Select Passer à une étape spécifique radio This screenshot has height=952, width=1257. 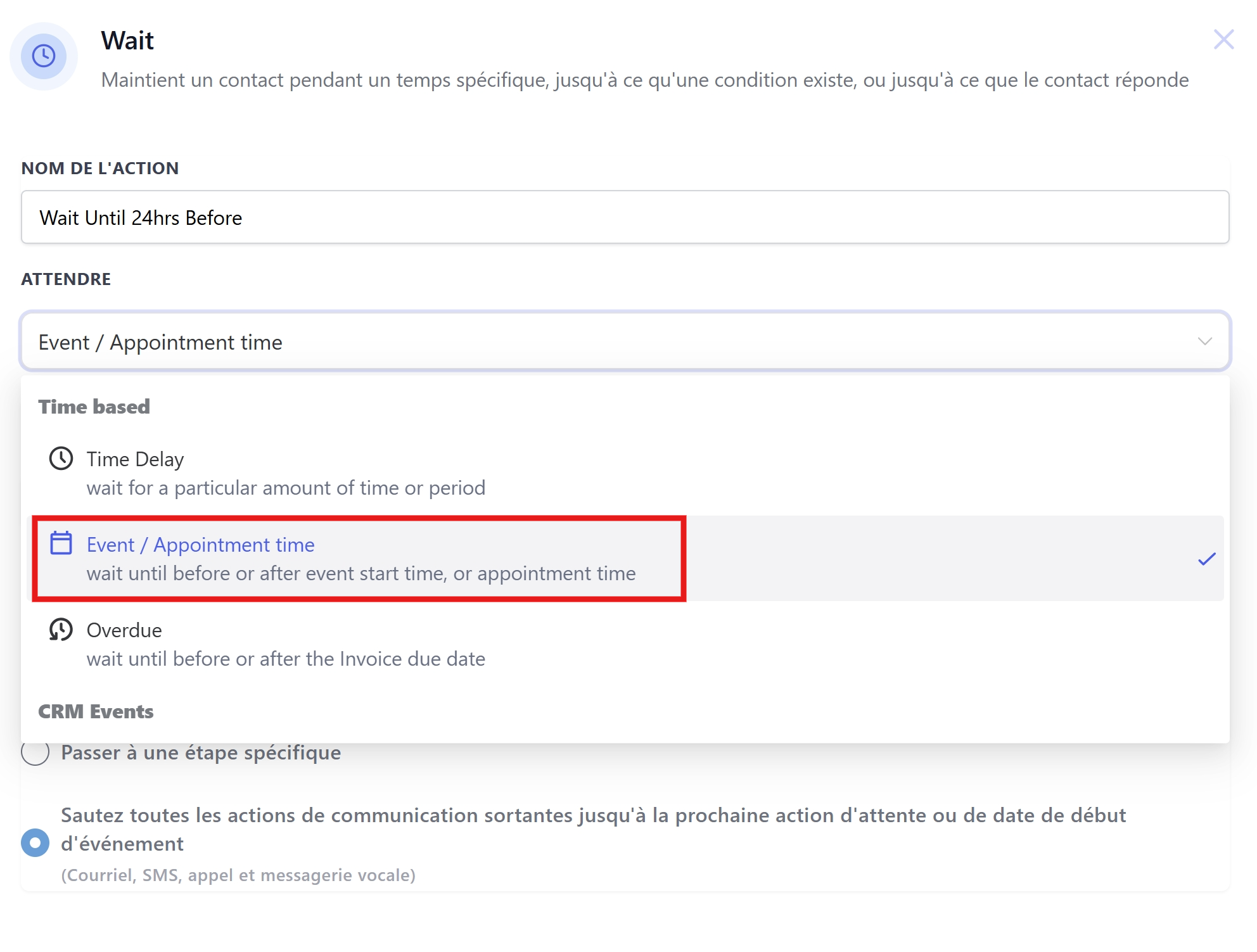click(x=35, y=752)
